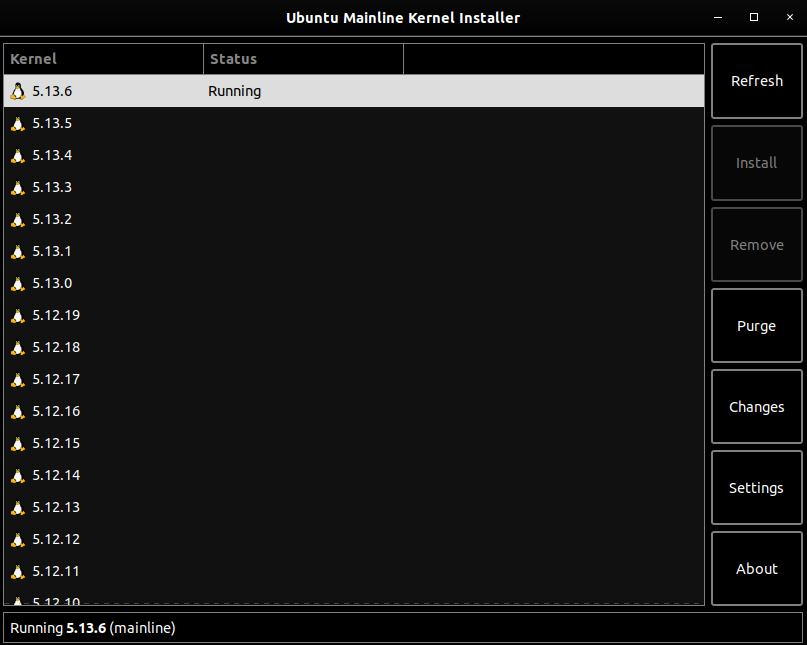Pick kernel 5.13.2 from the list
The image size is (807, 645).
tap(354, 219)
